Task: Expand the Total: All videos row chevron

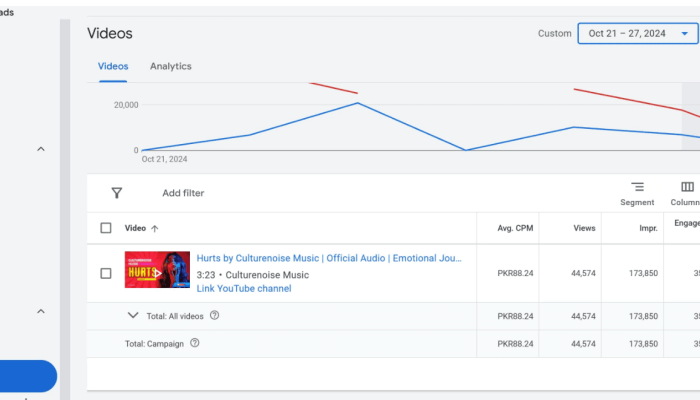Action: pyautogui.click(x=133, y=315)
